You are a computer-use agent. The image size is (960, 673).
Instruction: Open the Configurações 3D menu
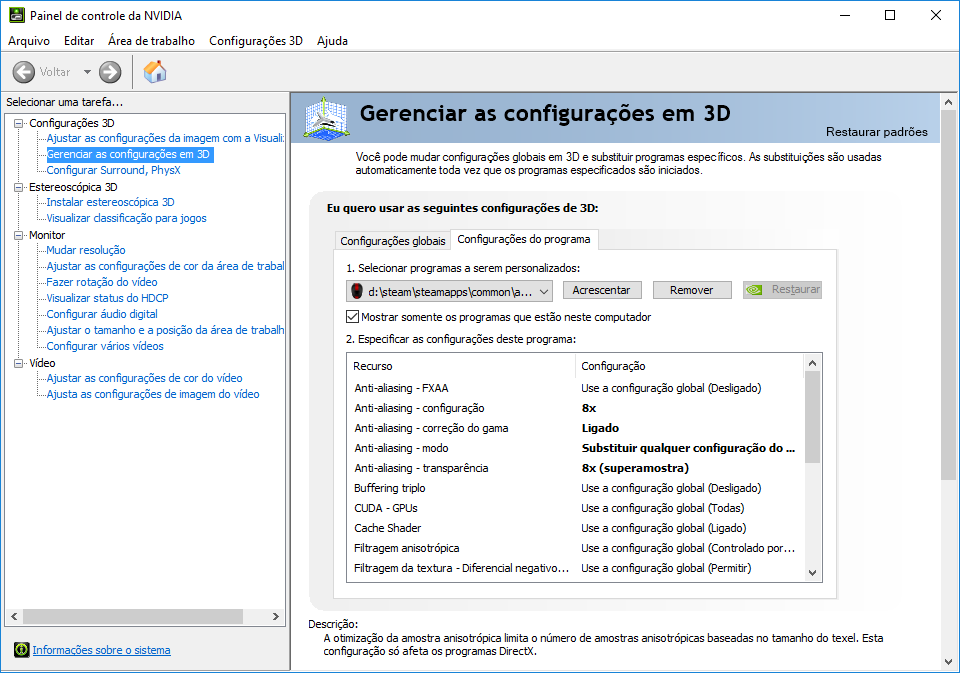[256, 40]
